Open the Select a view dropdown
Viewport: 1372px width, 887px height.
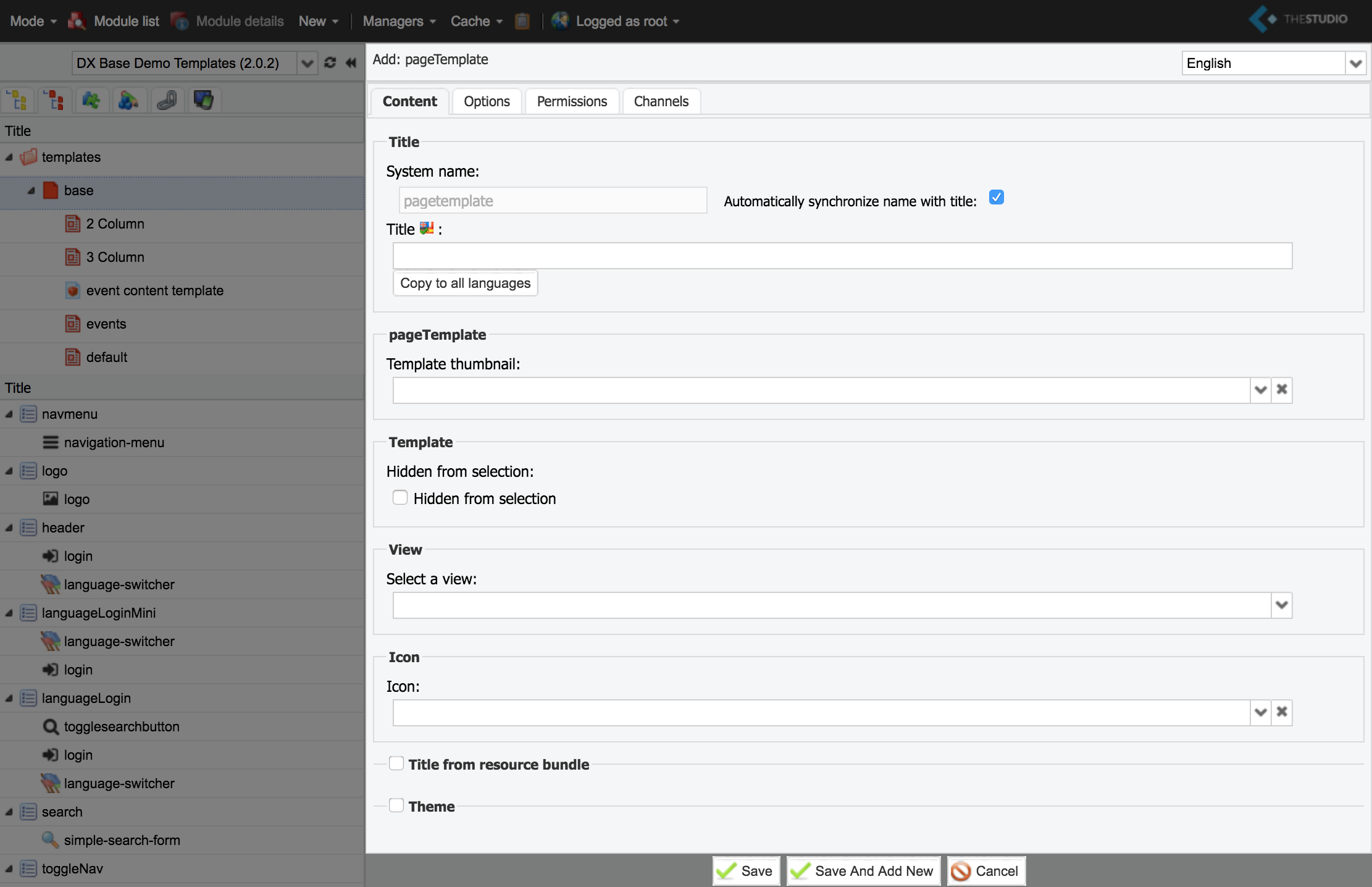pos(1281,605)
